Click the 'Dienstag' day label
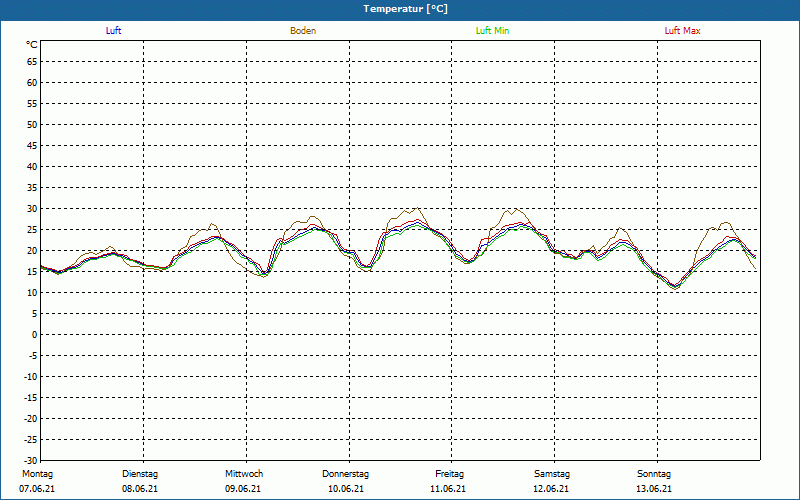Screen dimensions: 800x500 coord(140,474)
